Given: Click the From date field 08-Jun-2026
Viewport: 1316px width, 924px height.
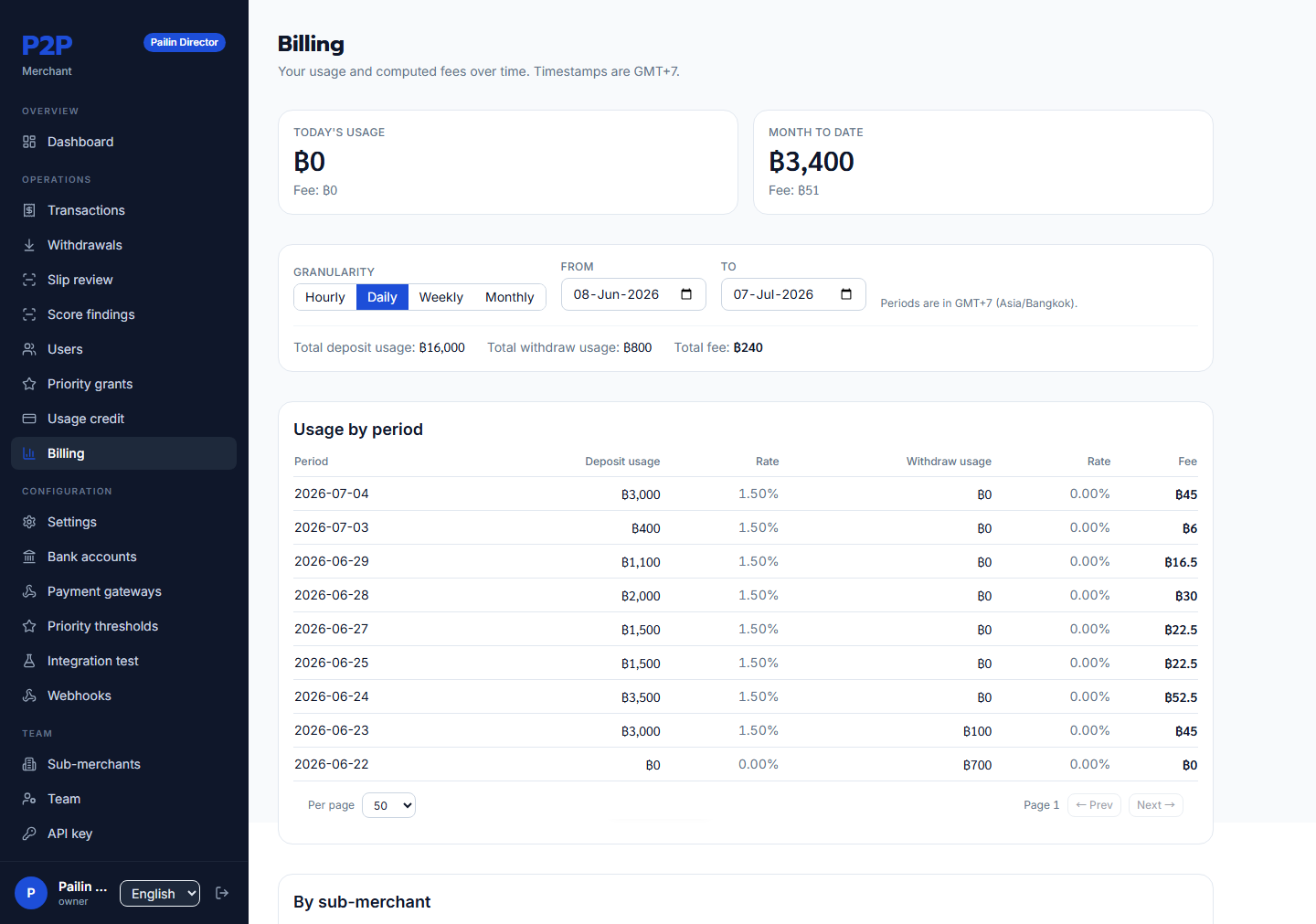Looking at the screenshot, I should [x=633, y=294].
